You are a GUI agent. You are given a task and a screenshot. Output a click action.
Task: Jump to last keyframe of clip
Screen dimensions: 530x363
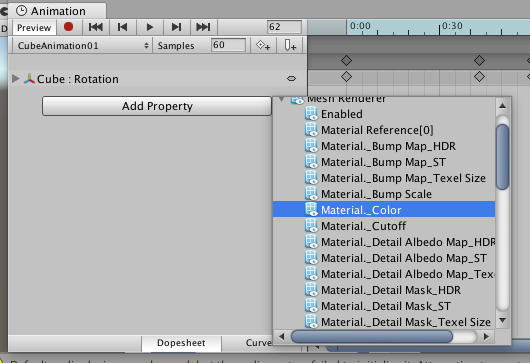tap(203, 27)
